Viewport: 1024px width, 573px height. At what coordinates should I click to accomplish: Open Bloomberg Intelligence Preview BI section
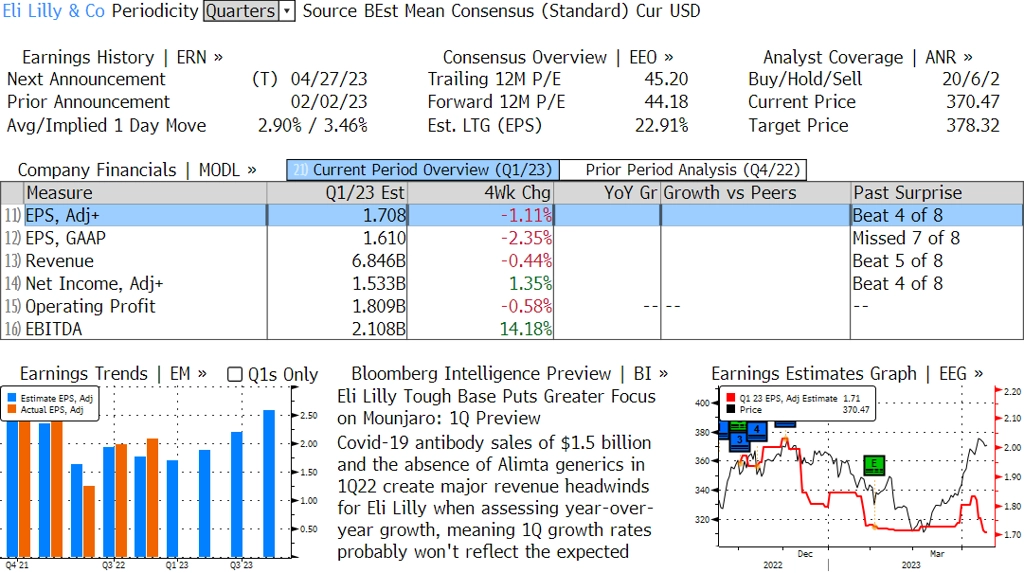509,374
